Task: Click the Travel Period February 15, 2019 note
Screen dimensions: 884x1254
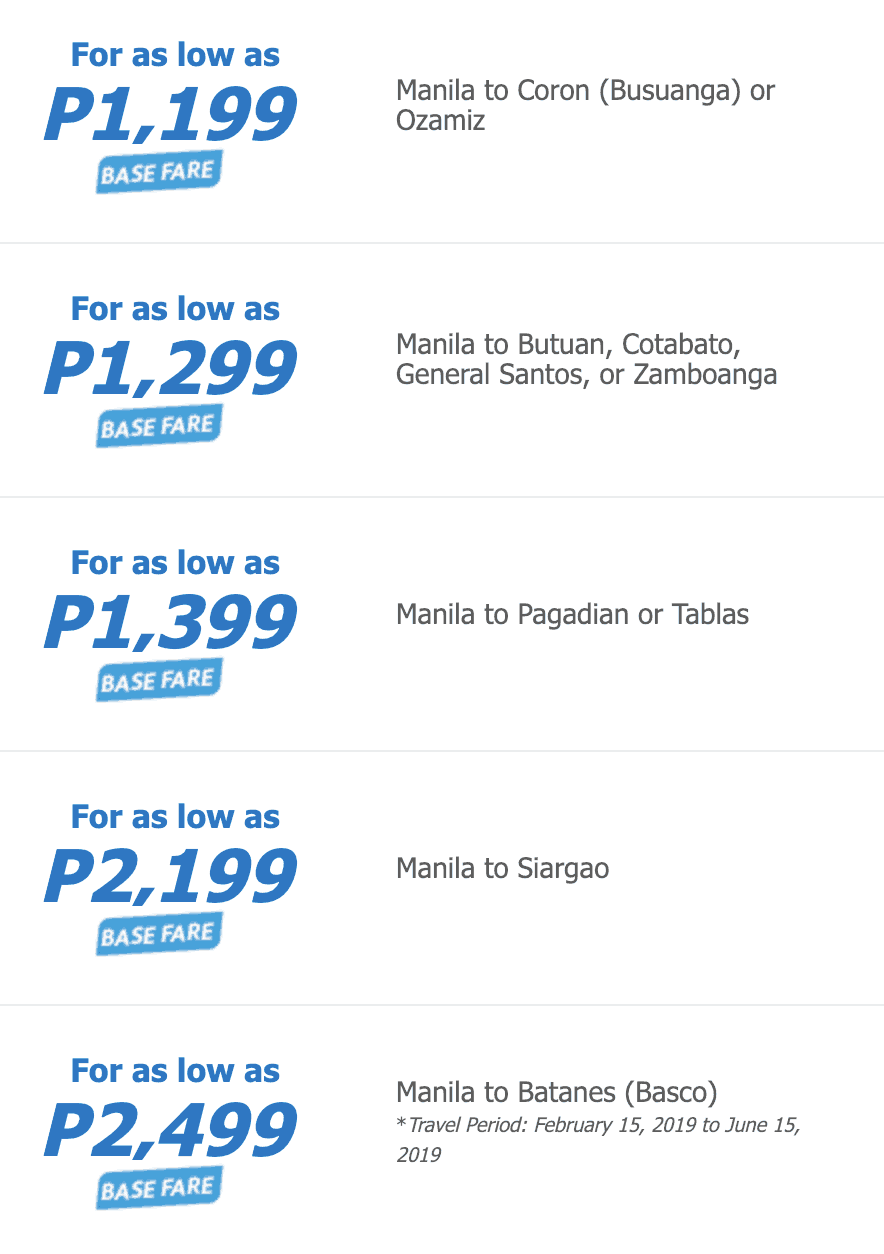Action: tap(598, 1139)
